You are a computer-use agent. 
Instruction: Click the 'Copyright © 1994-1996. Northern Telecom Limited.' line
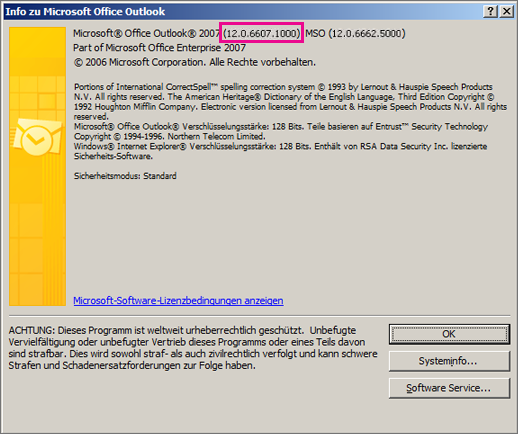[x=170, y=137]
